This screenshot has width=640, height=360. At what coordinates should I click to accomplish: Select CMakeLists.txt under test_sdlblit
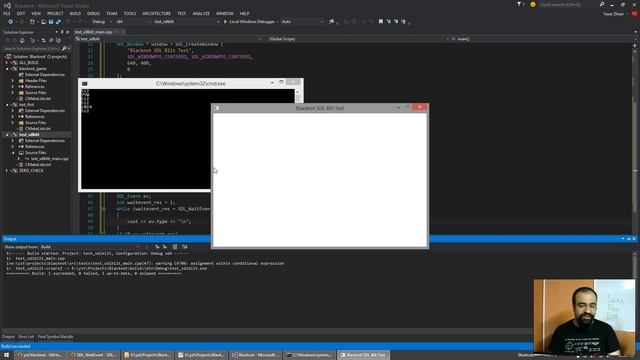pyautogui.click(x=38, y=164)
